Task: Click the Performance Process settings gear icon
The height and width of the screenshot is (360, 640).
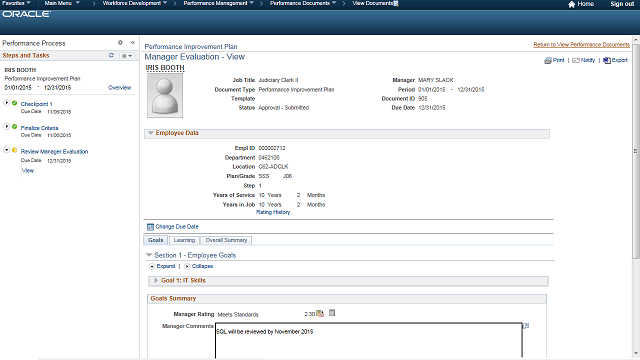Action: point(120,42)
